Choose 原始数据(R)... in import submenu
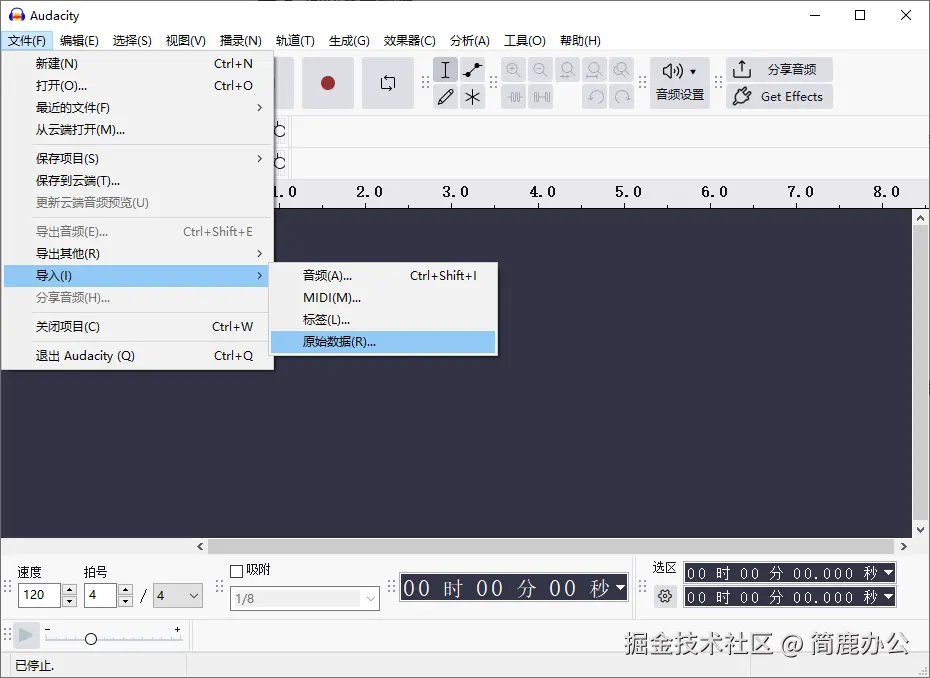Screen dimensions: 930x678 [x=383, y=342]
